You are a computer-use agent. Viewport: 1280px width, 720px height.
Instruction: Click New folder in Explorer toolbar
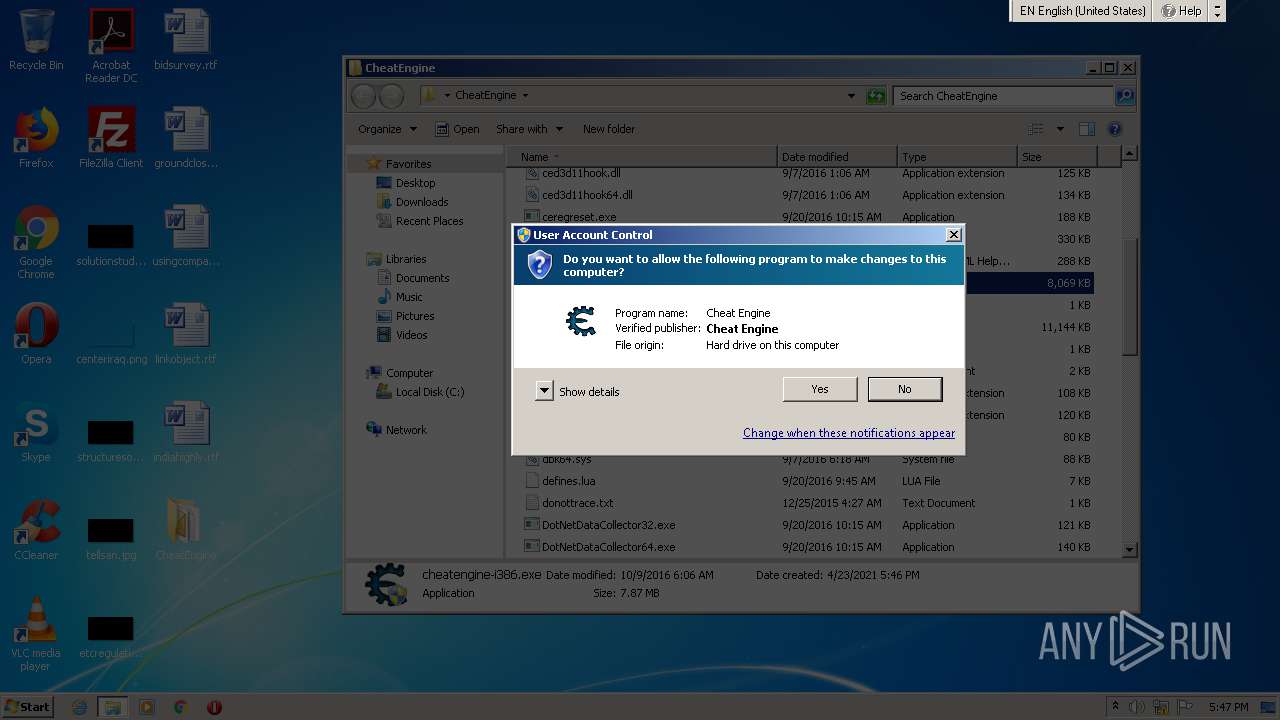[x=609, y=129]
